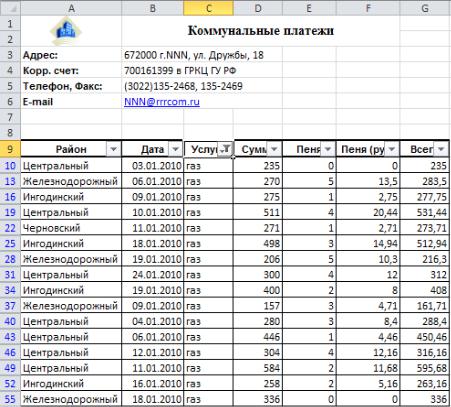Select the Адрес: label cell
451x407 pixels.
click(71, 55)
